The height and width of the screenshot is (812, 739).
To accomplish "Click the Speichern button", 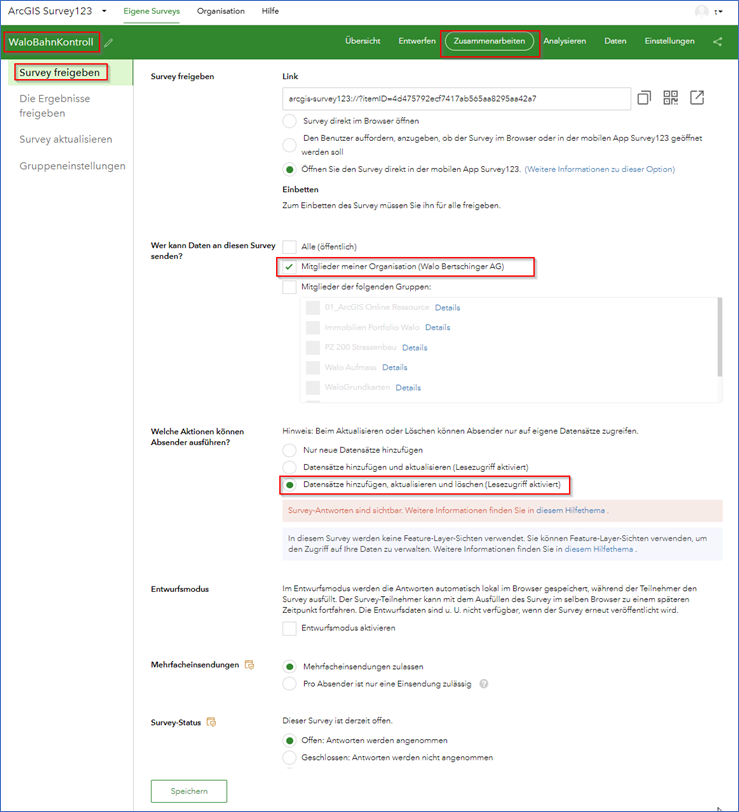I will (189, 791).
